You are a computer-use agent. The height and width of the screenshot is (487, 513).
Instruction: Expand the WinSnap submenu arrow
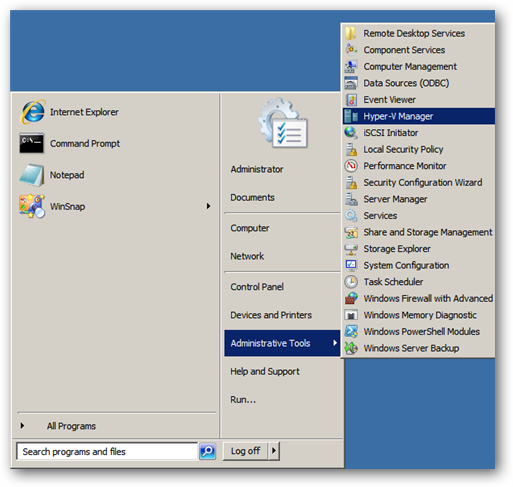(208, 206)
